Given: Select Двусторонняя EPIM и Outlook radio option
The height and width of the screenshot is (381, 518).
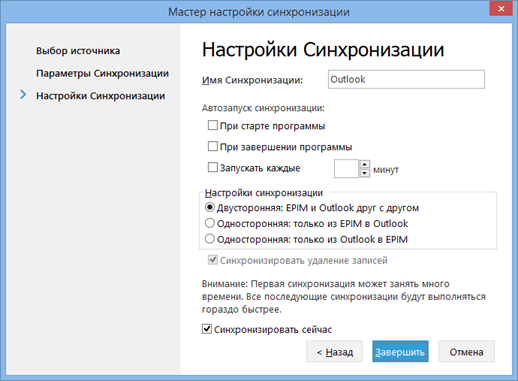Looking at the screenshot, I should [x=210, y=207].
